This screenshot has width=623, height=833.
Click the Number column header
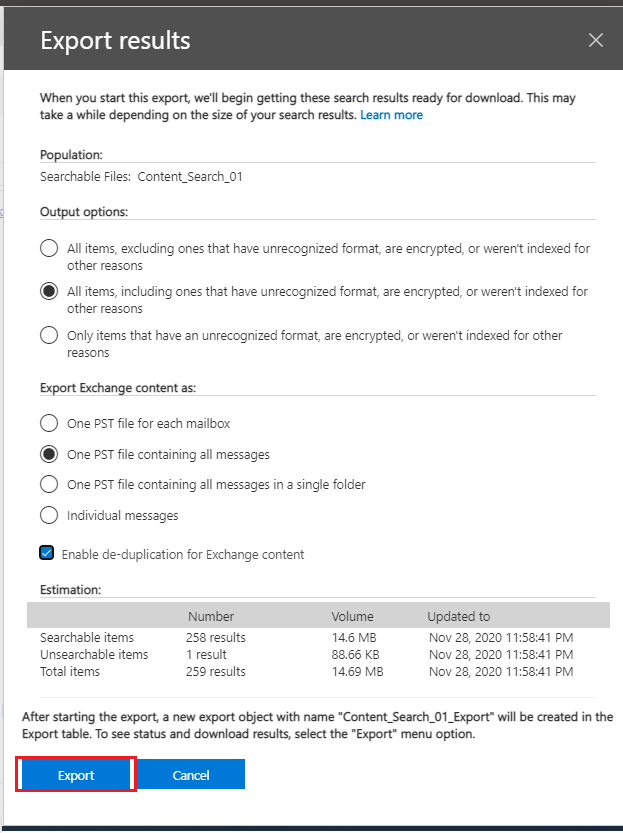point(210,616)
